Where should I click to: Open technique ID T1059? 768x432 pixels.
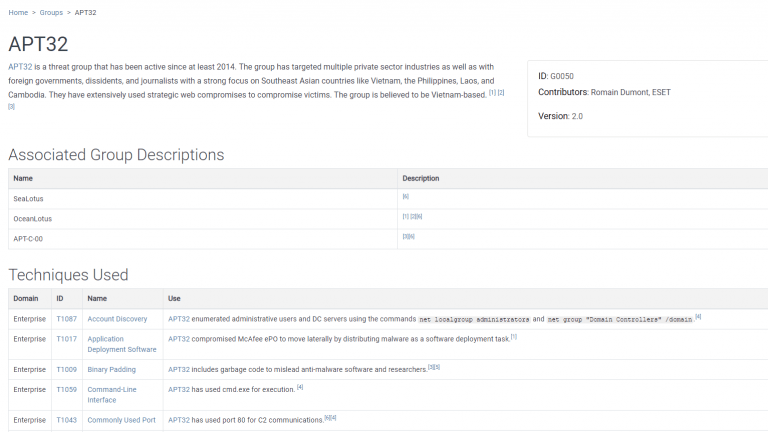[66, 389]
